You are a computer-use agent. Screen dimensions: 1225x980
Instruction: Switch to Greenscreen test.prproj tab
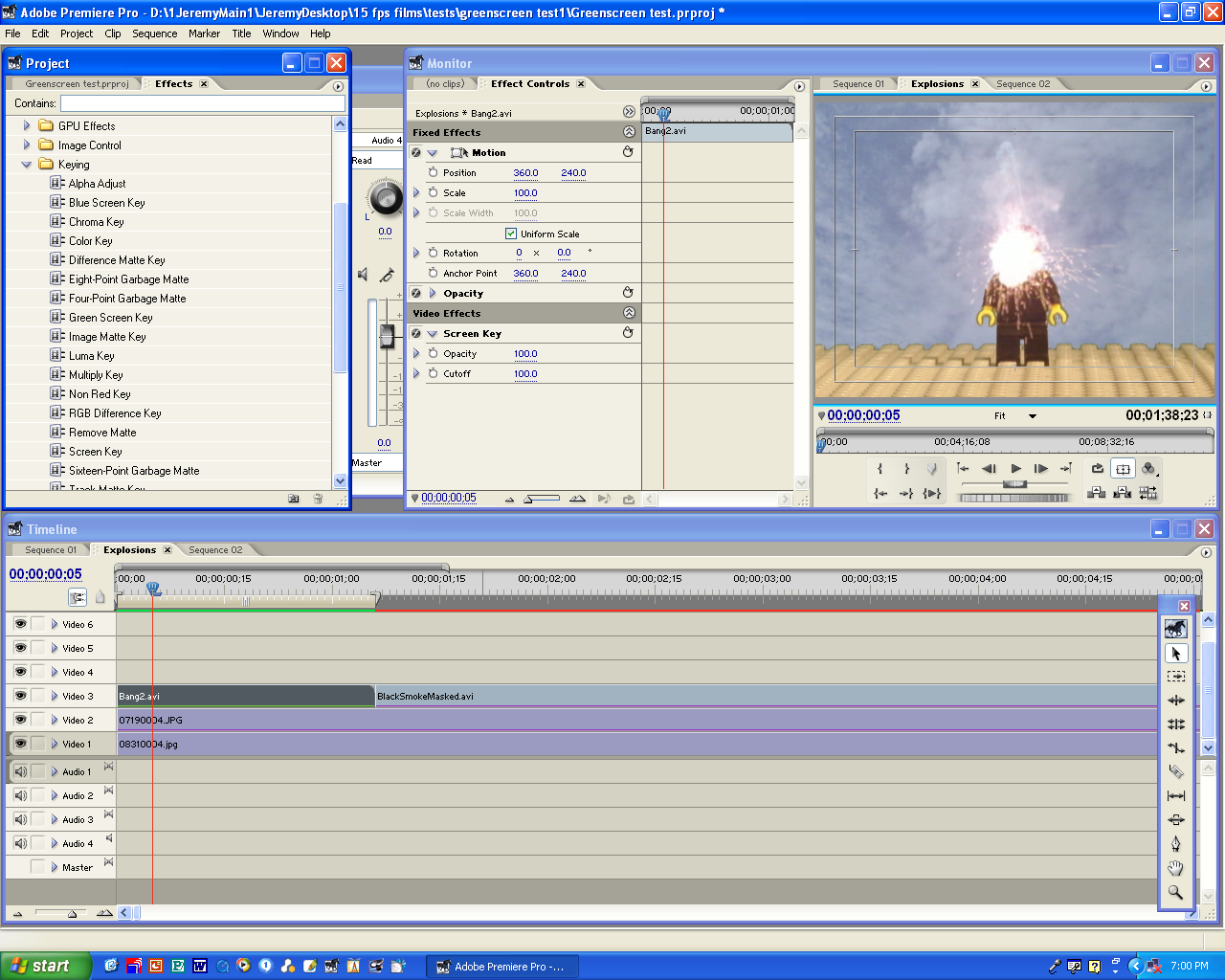(77, 84)
